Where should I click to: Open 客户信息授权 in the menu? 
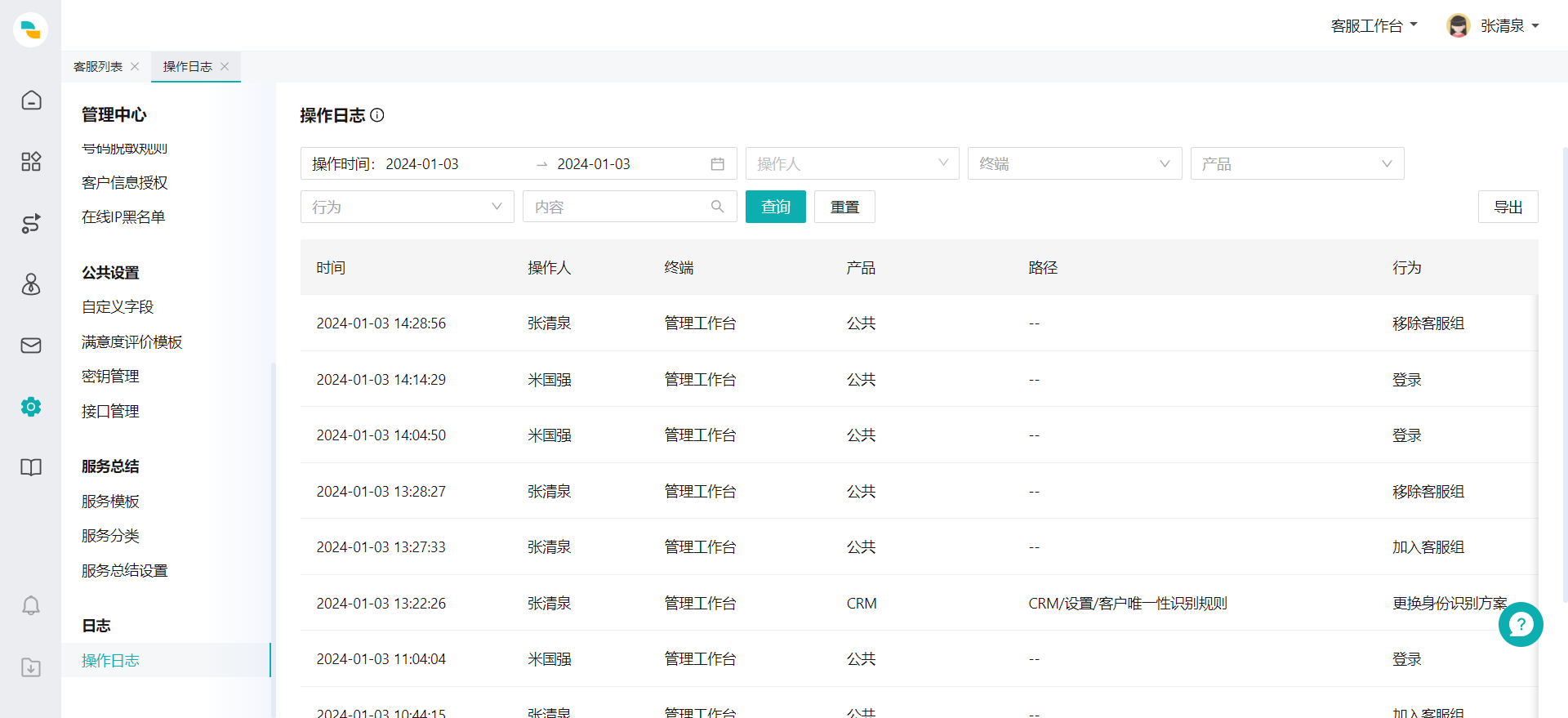[x=125, y=183]
